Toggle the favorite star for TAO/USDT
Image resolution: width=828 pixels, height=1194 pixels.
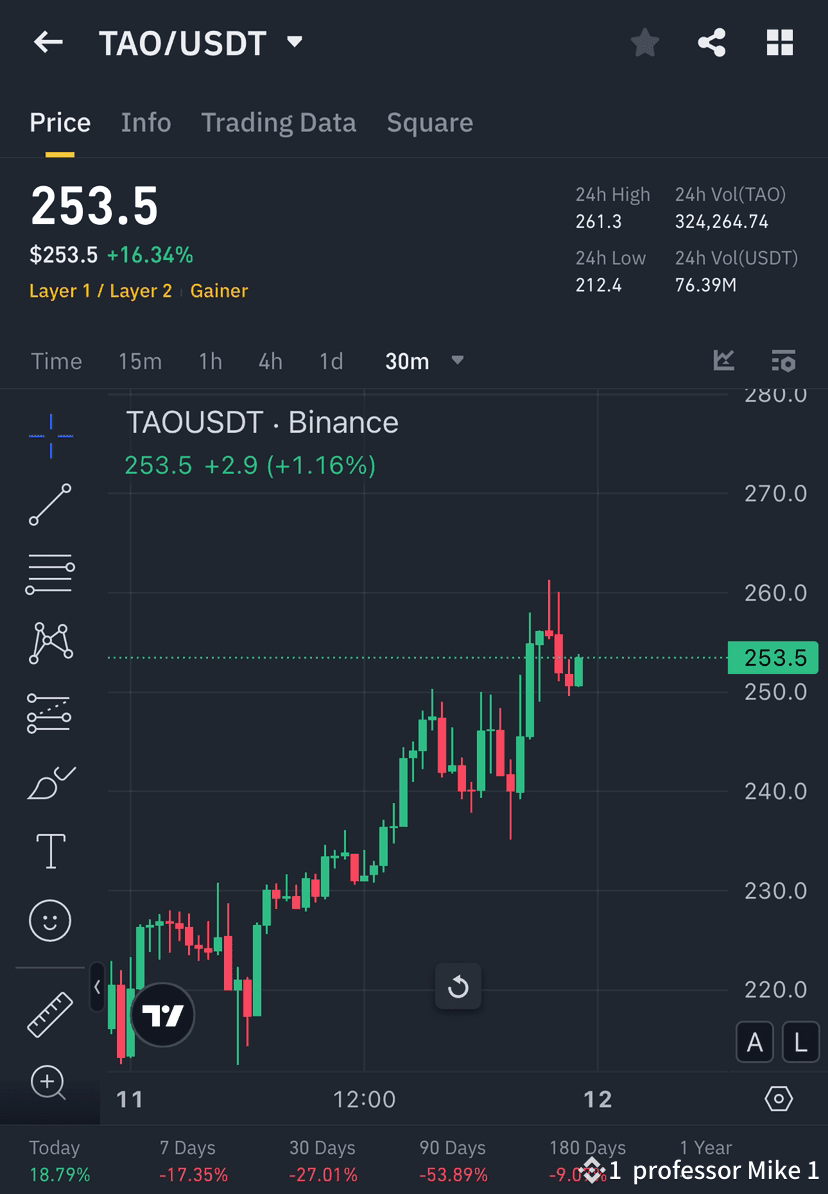[644, 42]
